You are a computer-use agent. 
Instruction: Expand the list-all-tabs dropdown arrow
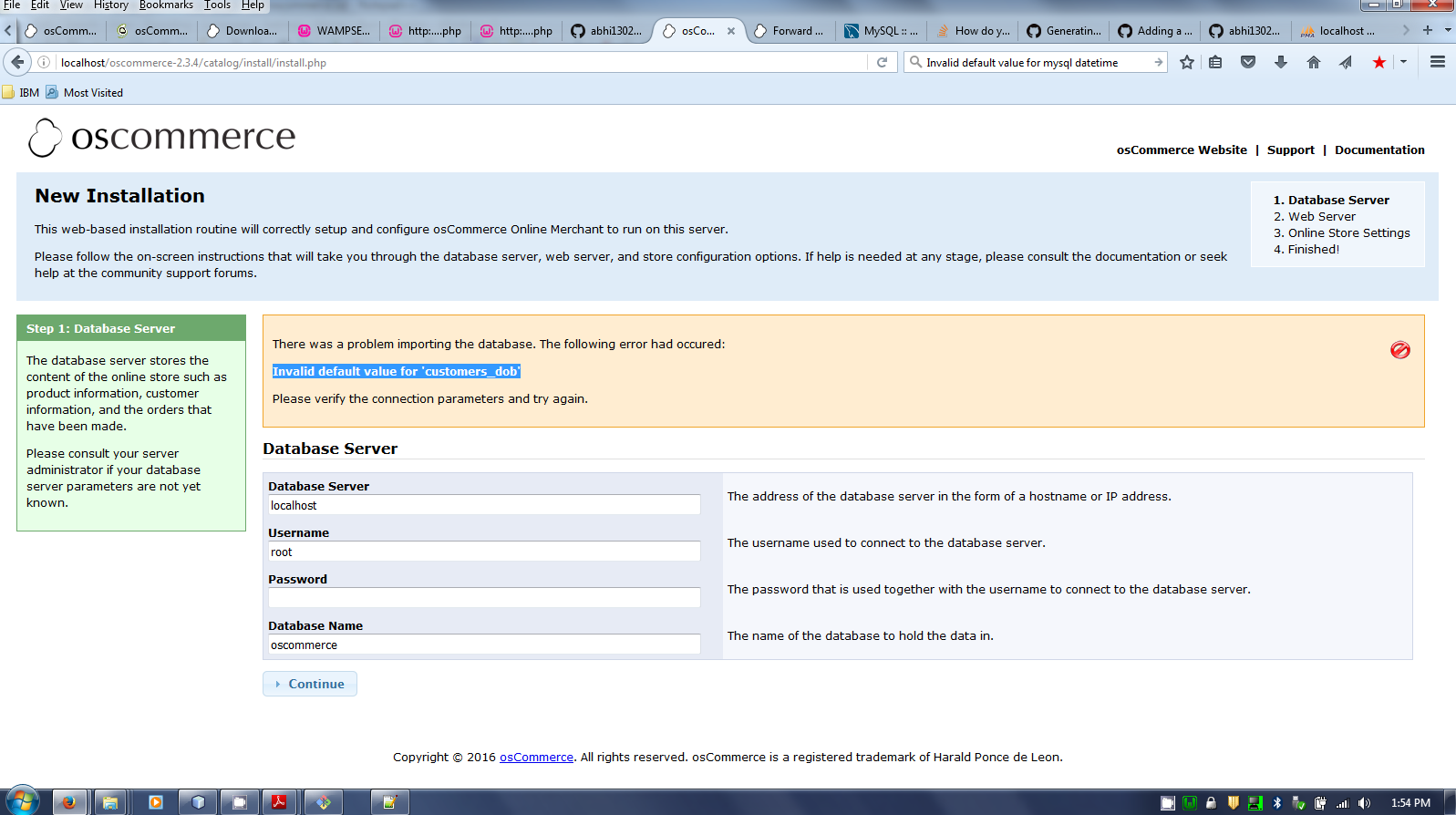(1448, 30)
